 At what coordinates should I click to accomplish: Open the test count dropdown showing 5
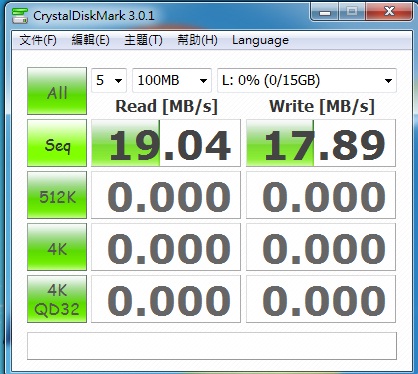click(x=109, y=80)
